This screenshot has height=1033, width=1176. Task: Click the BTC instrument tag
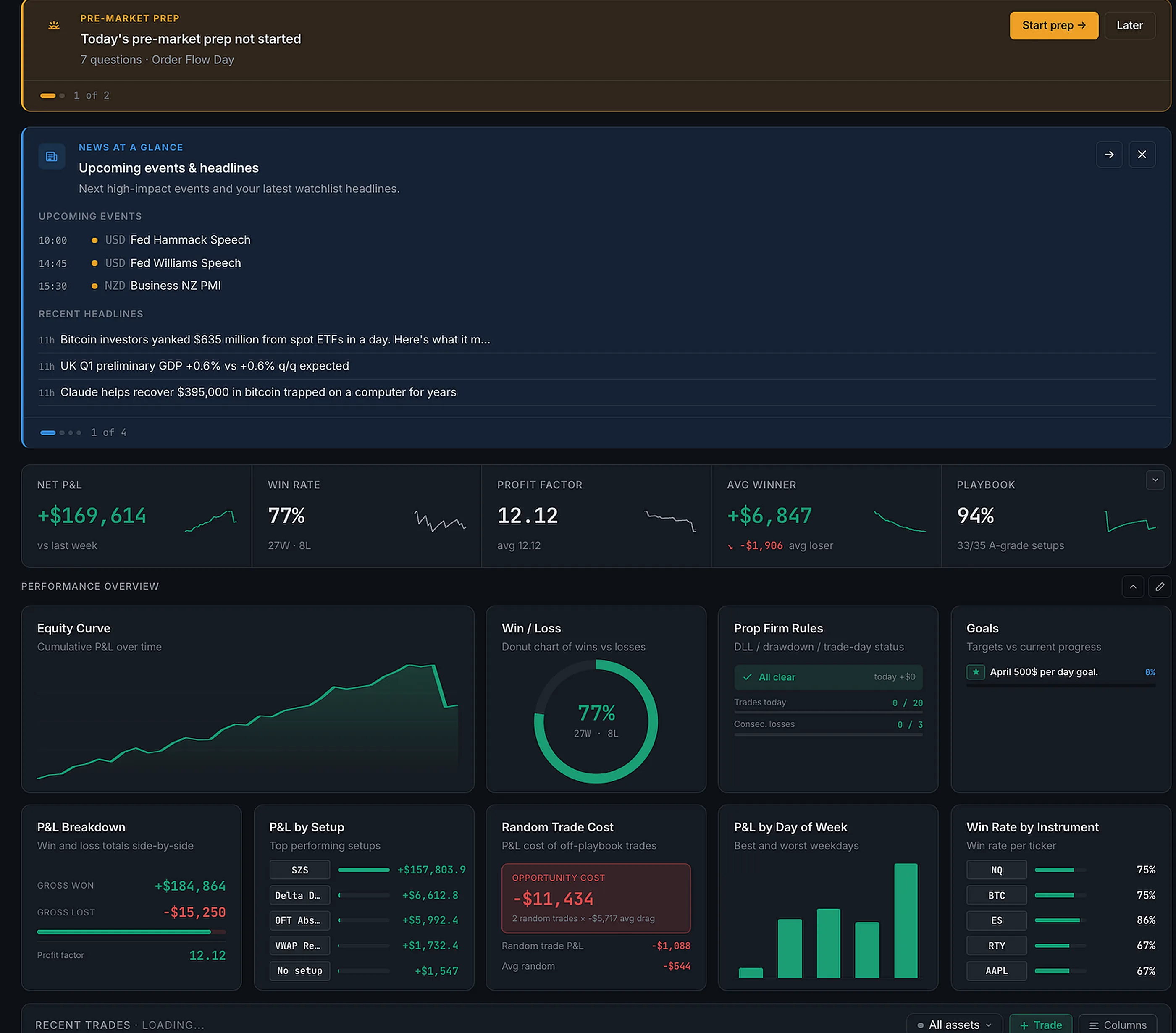click(997, 895)
